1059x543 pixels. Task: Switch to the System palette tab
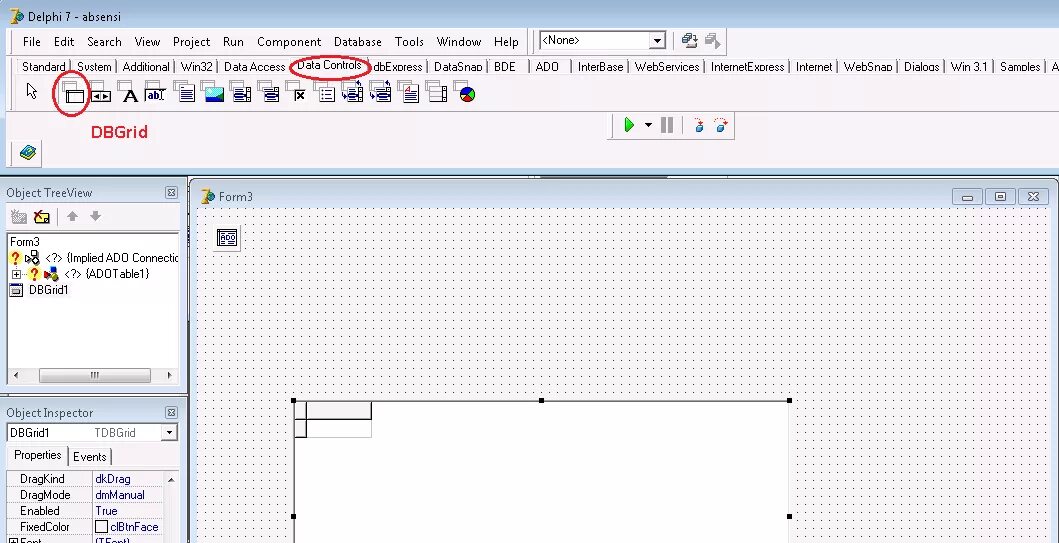pos(94,66)
